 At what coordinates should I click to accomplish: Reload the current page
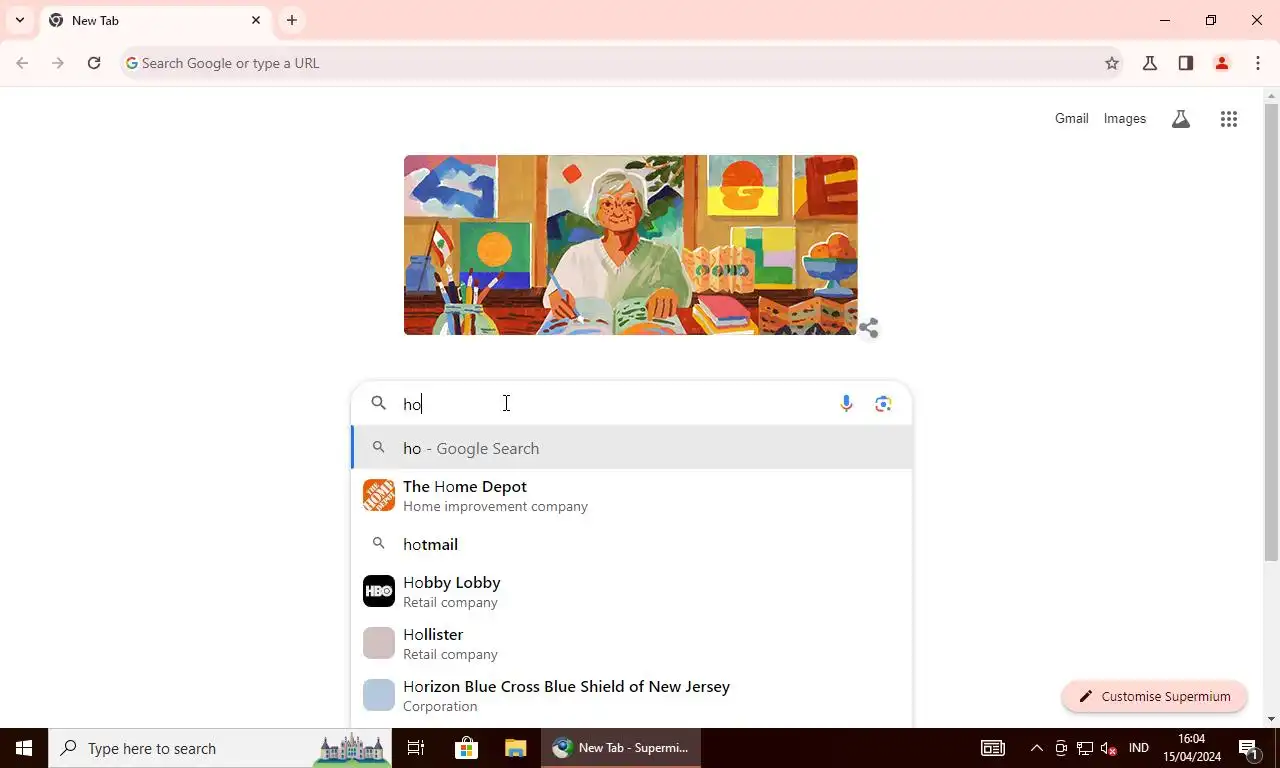point(94,63)
